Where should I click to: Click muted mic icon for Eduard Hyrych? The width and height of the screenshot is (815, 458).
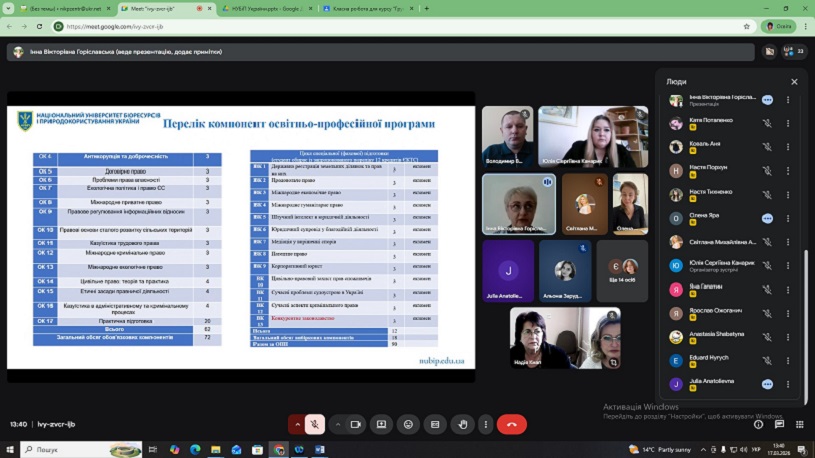(767, 361)
